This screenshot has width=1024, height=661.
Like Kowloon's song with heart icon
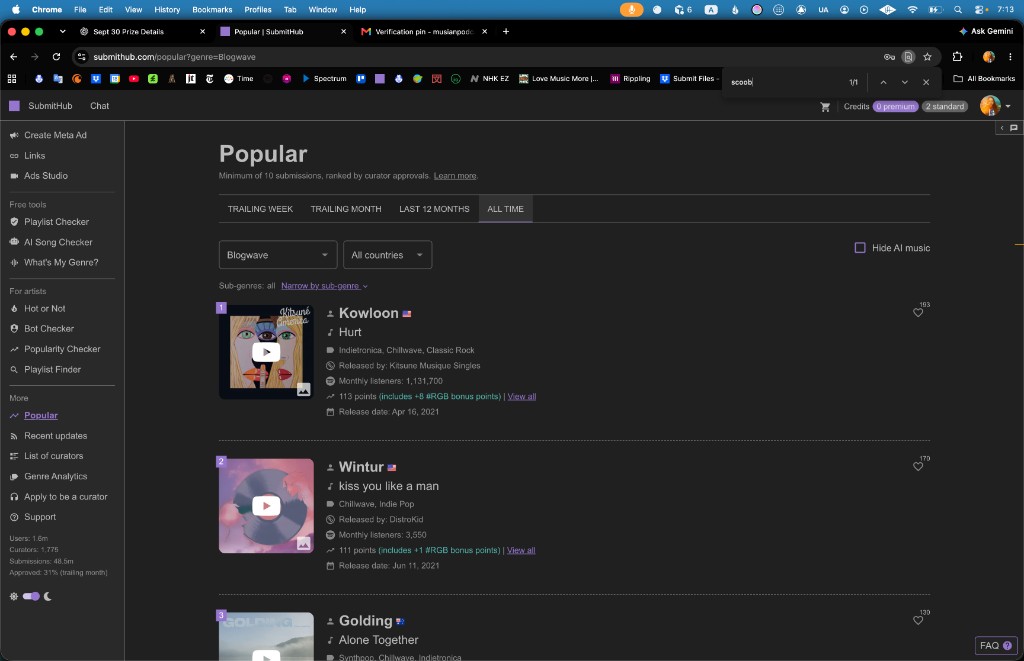(918, 312)
